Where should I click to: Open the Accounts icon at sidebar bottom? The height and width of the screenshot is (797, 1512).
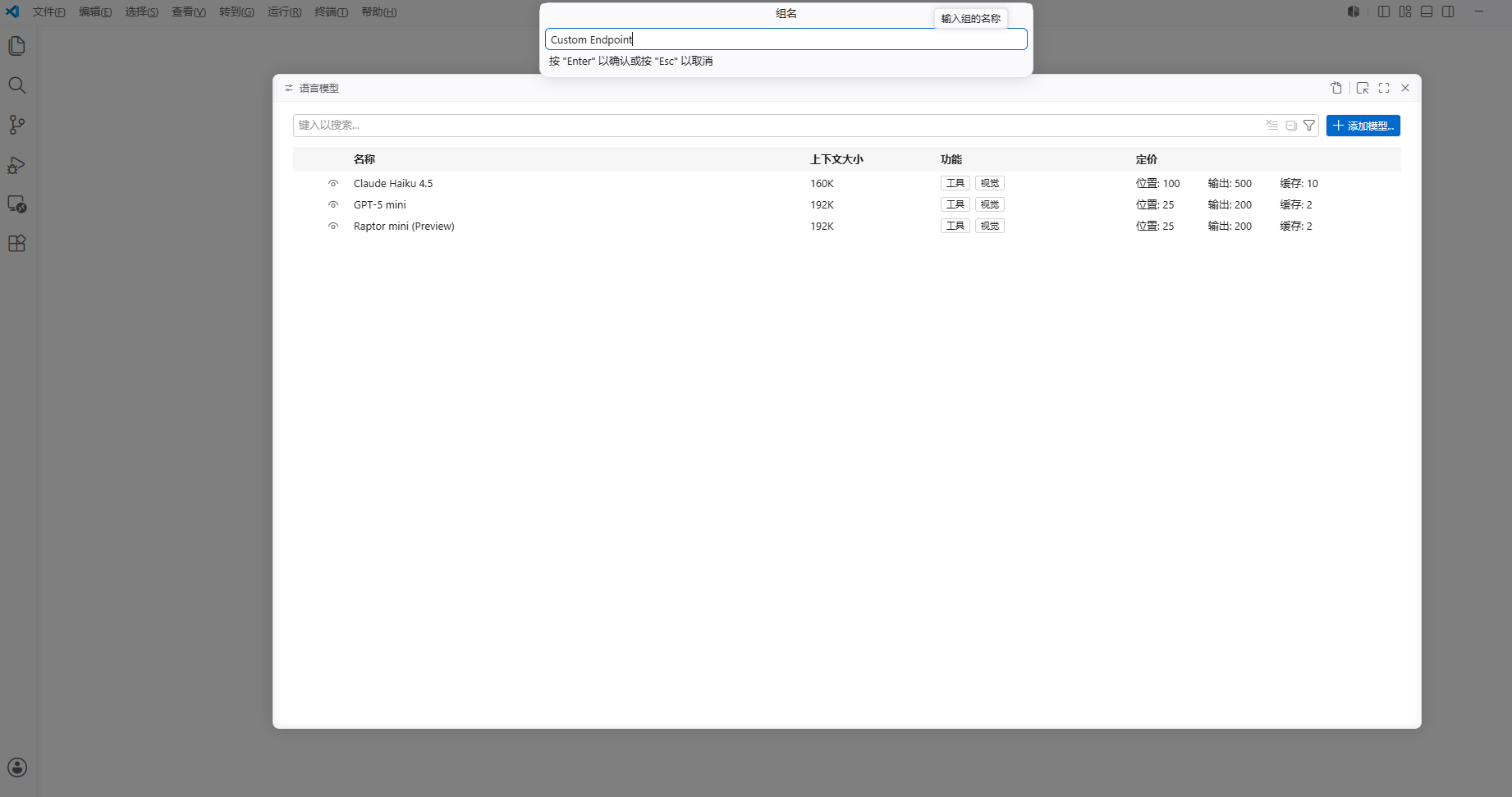coord(17,767)
